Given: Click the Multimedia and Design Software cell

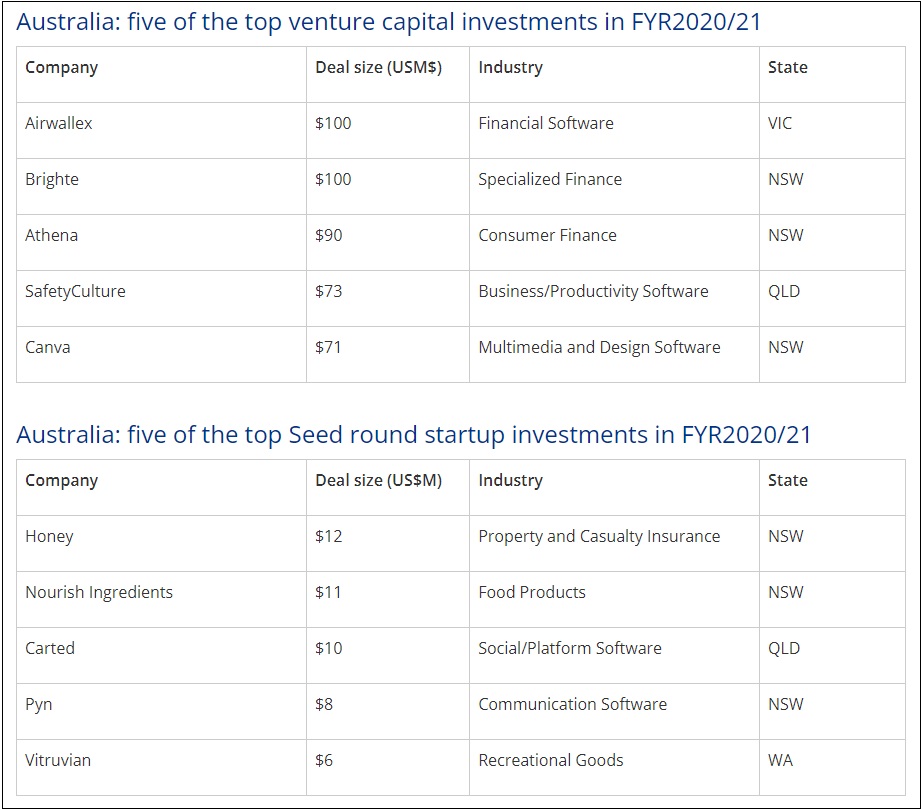Looking at the screenshot, I should (x=599, y=348).
